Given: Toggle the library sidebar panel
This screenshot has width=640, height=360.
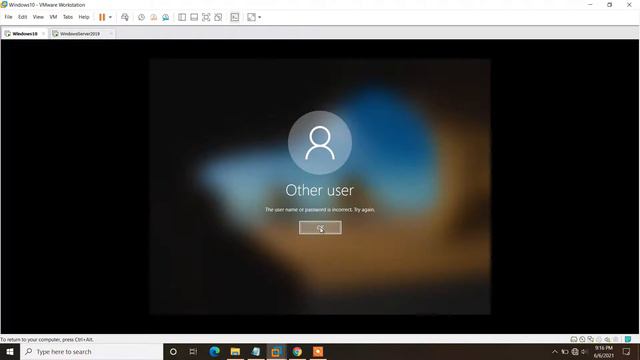Looking at the screenshot, I should [x=182, y=17].
